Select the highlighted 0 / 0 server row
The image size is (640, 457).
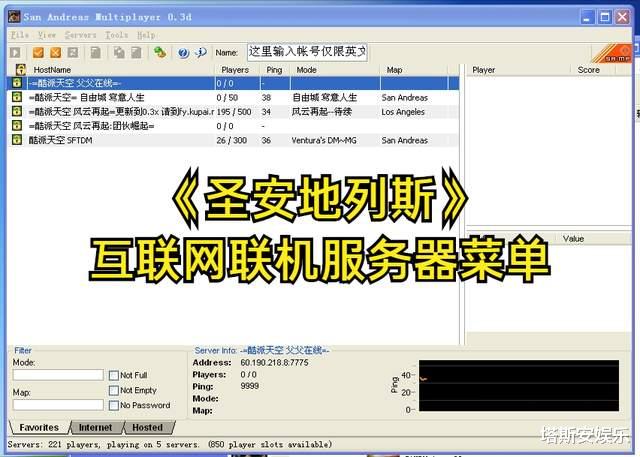tap(233, 83)
